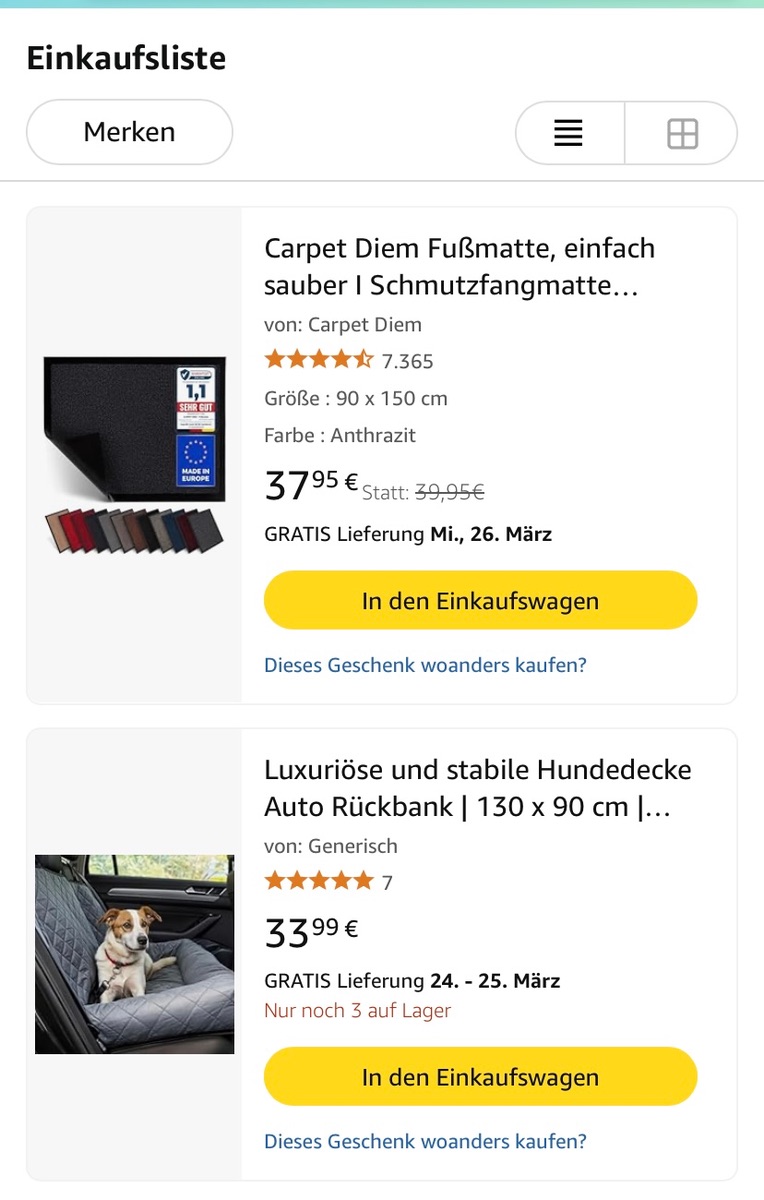This screenshot has width=764, height=1200.
Task: View five-star rating of the Hundedecke
Action: coord(318,881)
